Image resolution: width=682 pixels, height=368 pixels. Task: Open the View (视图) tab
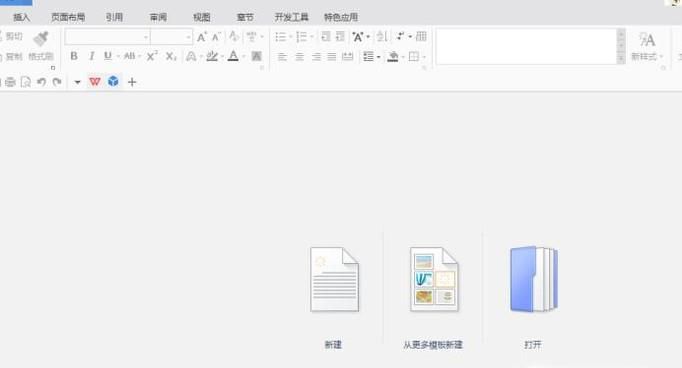[x=202, y=17]
